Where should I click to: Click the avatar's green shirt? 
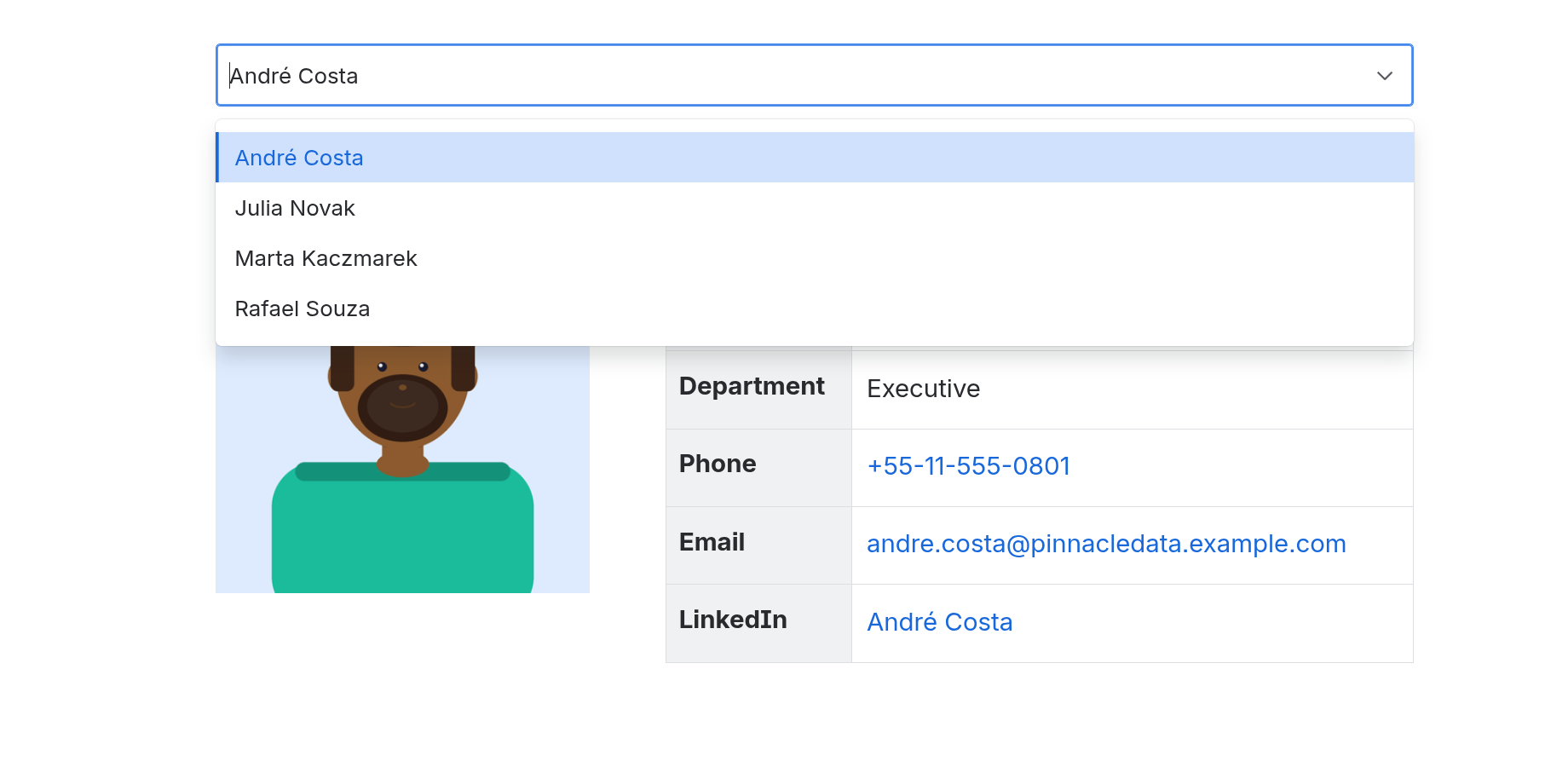(x=402, y=537)
